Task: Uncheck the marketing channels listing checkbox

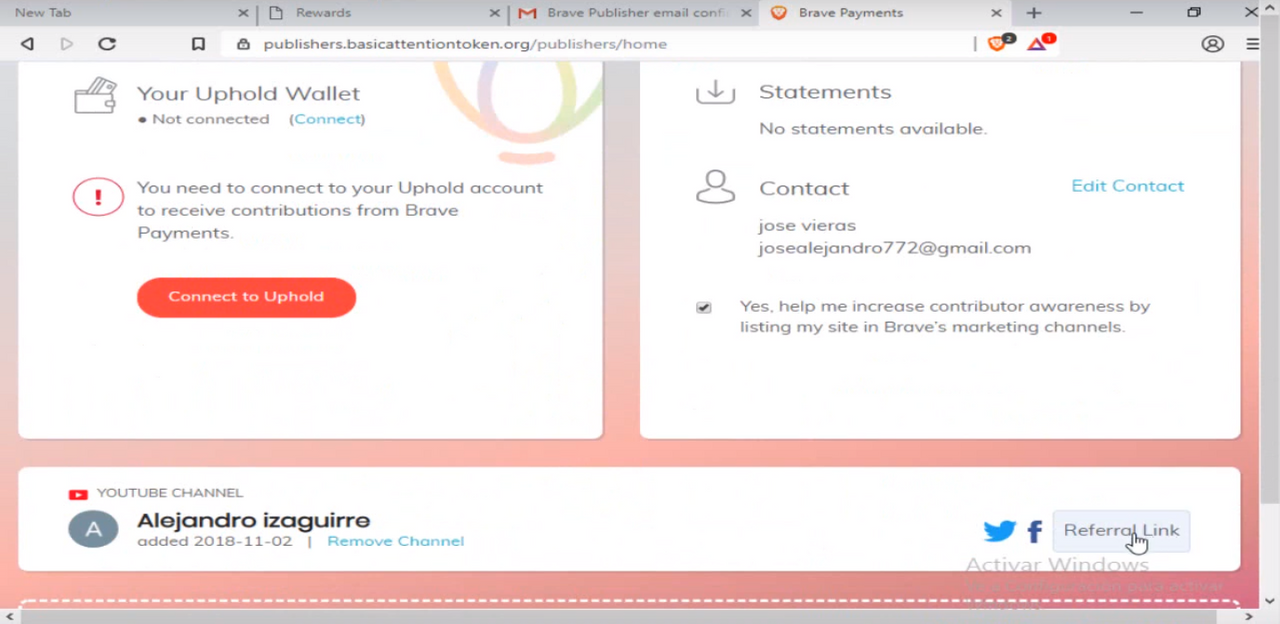Action: pos(704,307)
